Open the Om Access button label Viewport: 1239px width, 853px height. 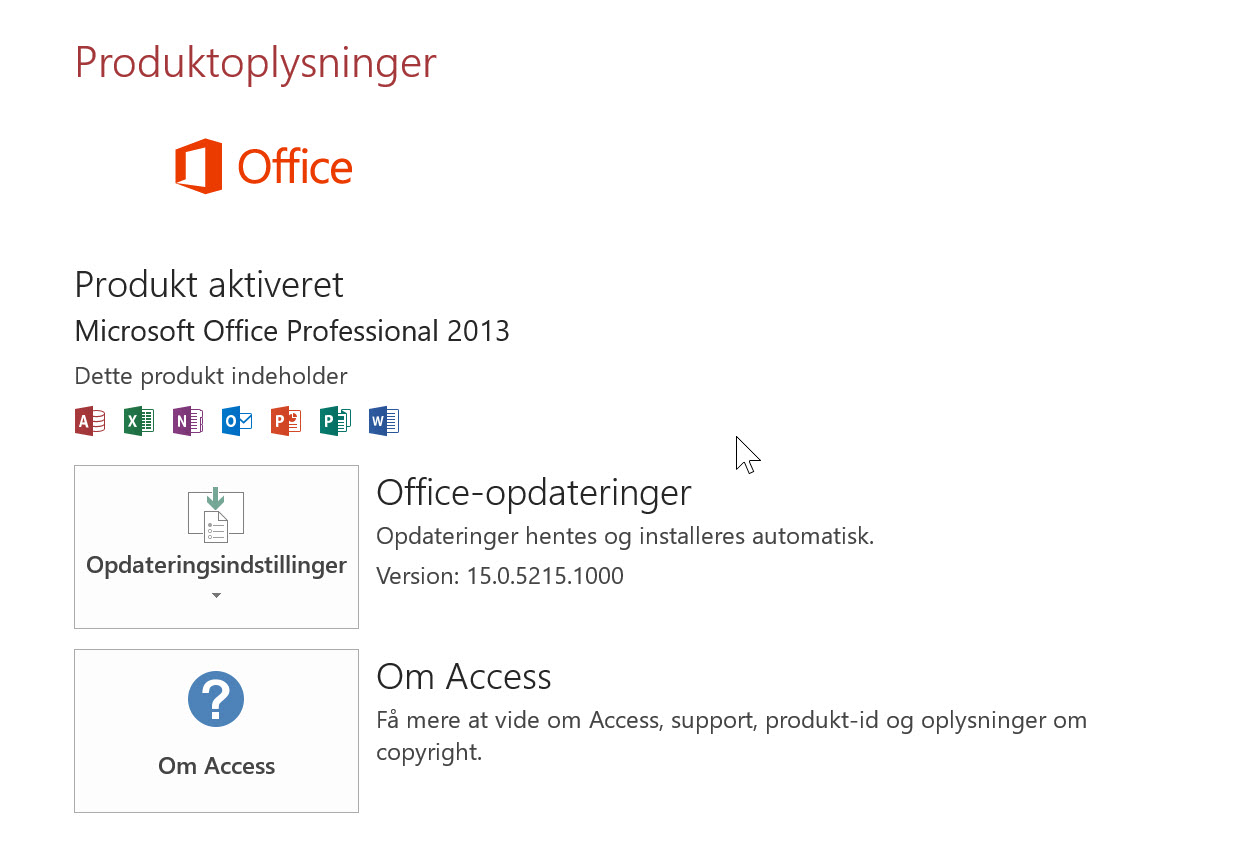pyautogui.click(x=216, y=766)
